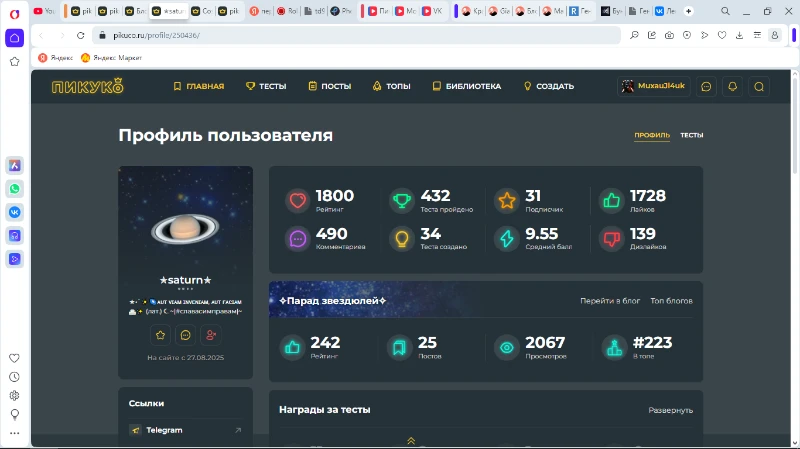
Task: Click the blog likes icon next to 242
Action: click(x=292, y=347)
